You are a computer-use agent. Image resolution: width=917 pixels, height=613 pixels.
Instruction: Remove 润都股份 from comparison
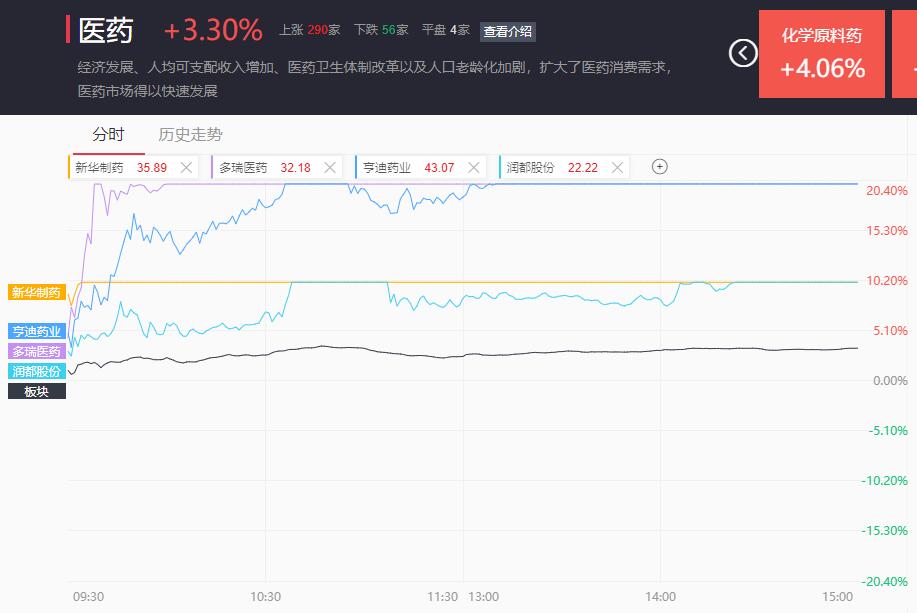[x=617, y=168]
